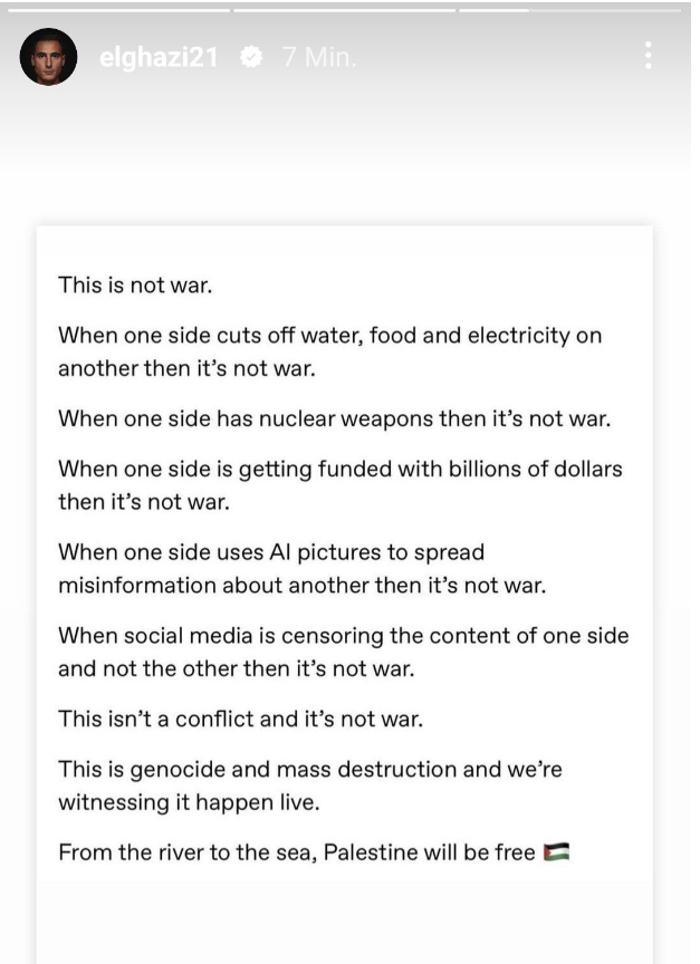Viewport: 700px width, 964px height.
Task: Click the line "witnessing it happen live."
Action: pos(189,803)
